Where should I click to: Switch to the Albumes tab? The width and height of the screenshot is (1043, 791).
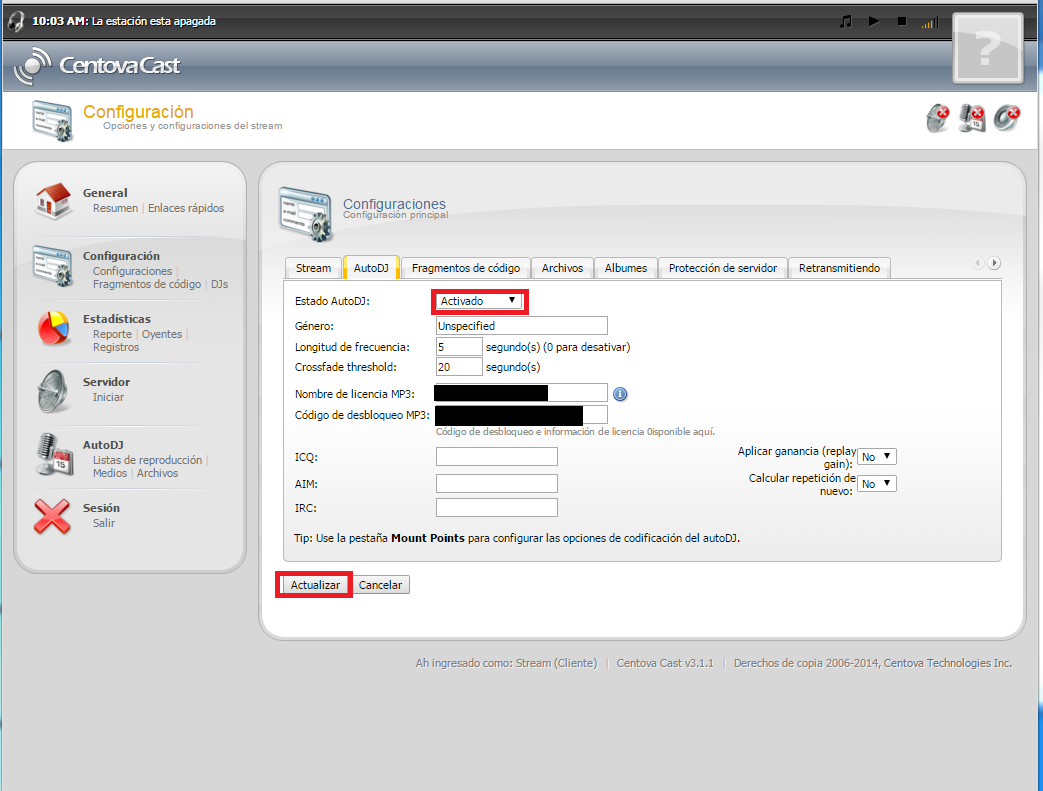(x=626, y=268)
